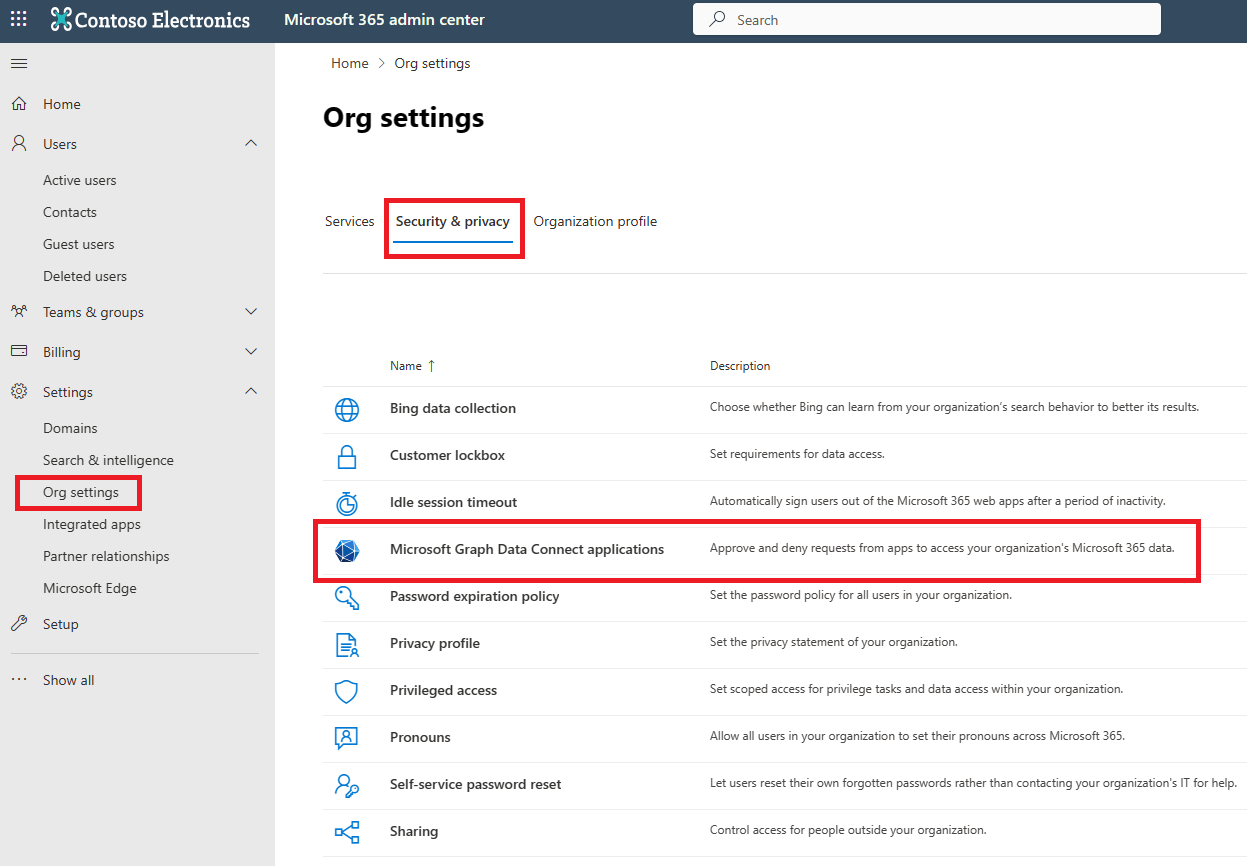Click the Setup wrench icon
This screenshot has width=1247, height=866.
coord(19,624)
